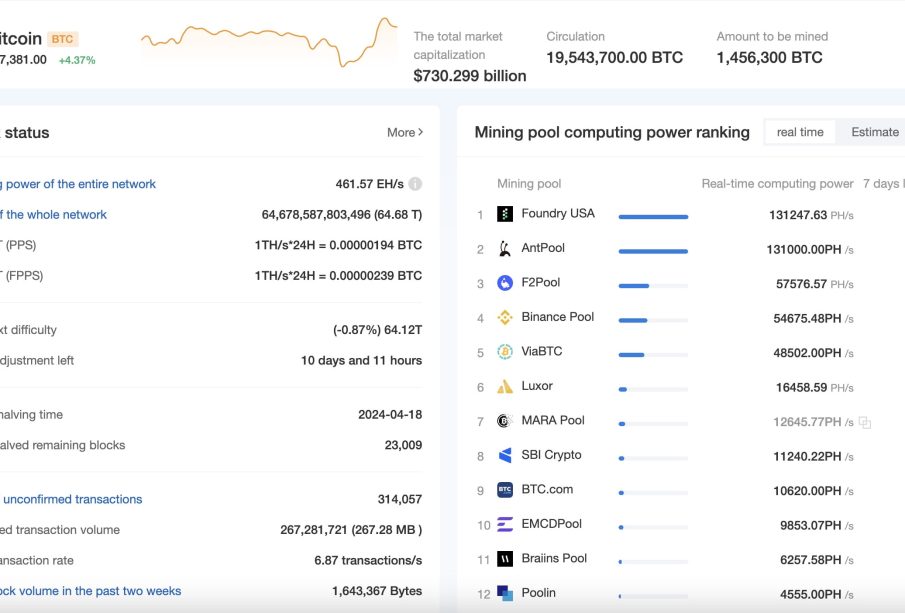Viewport: 905px width, 613px height.
Task: Click copy icon next to MARA Pool hashrate
Action: pyautogui.click(x=865, y=422)
